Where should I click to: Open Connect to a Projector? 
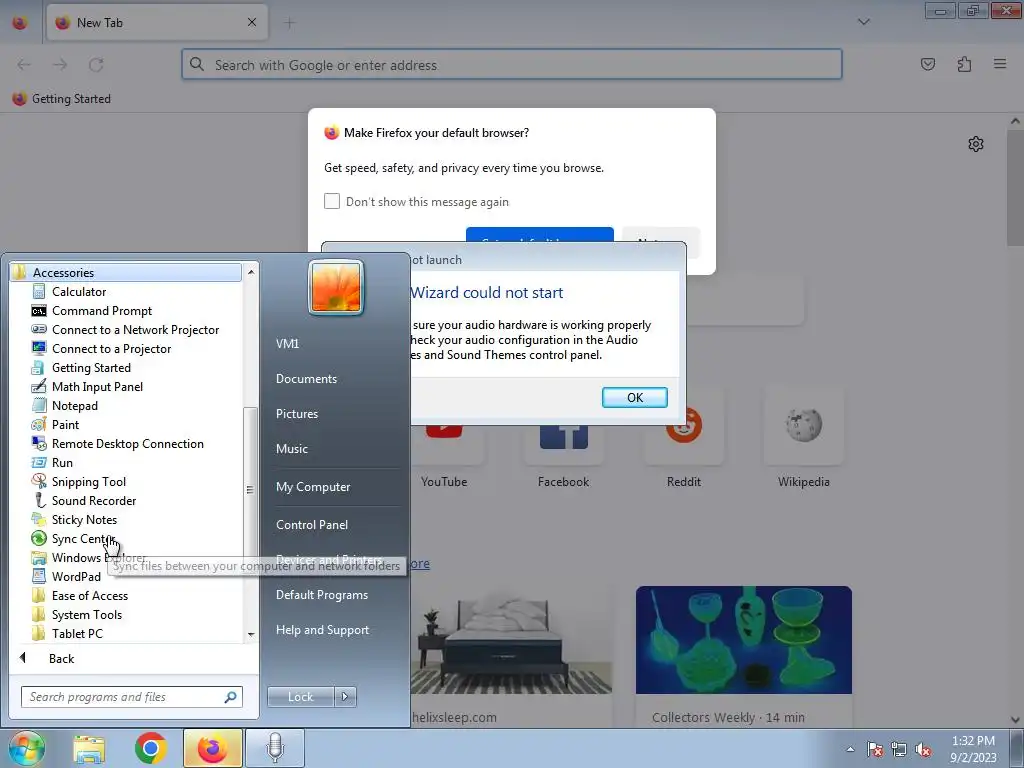pyautogui.click(x=111, y=349)
